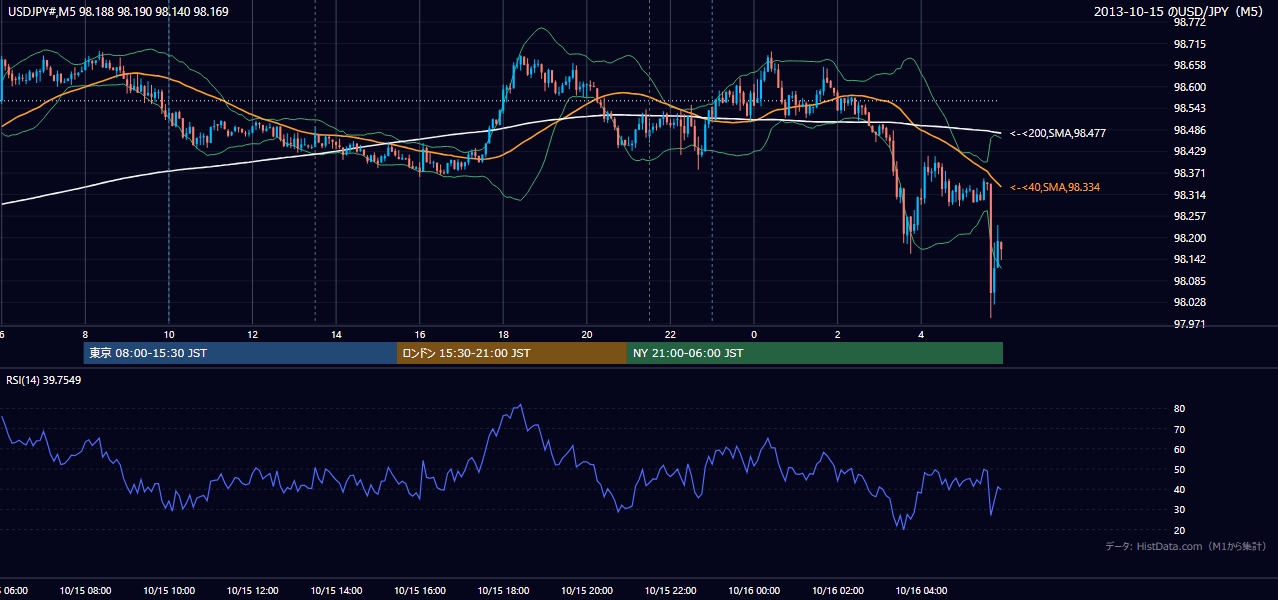The width and height of the screenshot is (1278, 600).
Task: Click the RSI 60 level label
Action: tap(1179, 449)
